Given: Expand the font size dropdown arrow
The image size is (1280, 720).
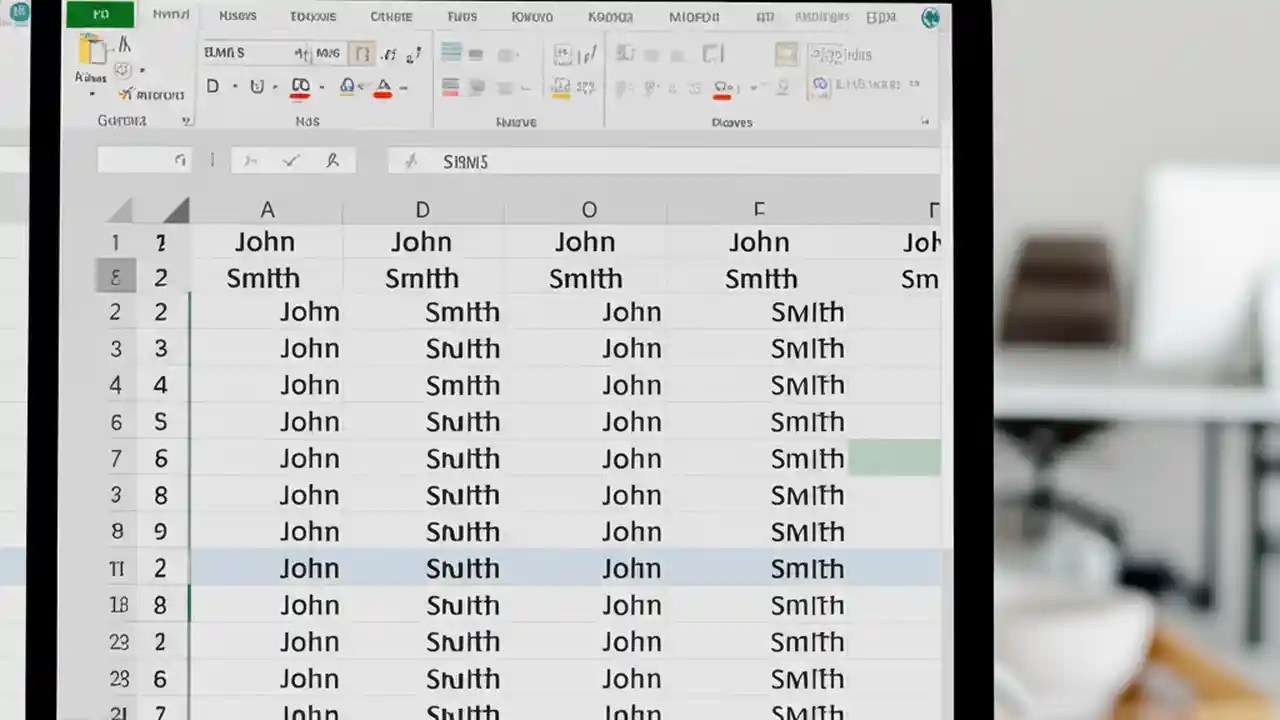Looking at the screenshot, I should [345, 53].
